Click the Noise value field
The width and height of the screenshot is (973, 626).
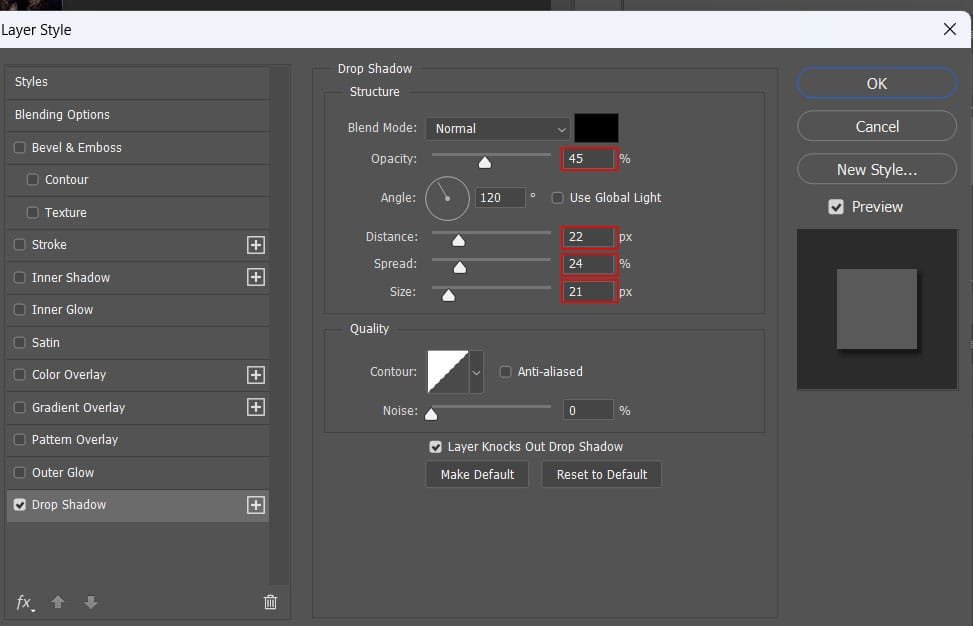588,411
